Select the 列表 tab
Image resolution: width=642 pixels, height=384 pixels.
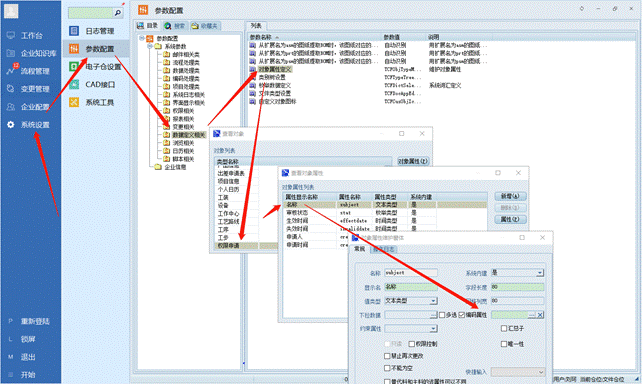click(x=256, y=25)
